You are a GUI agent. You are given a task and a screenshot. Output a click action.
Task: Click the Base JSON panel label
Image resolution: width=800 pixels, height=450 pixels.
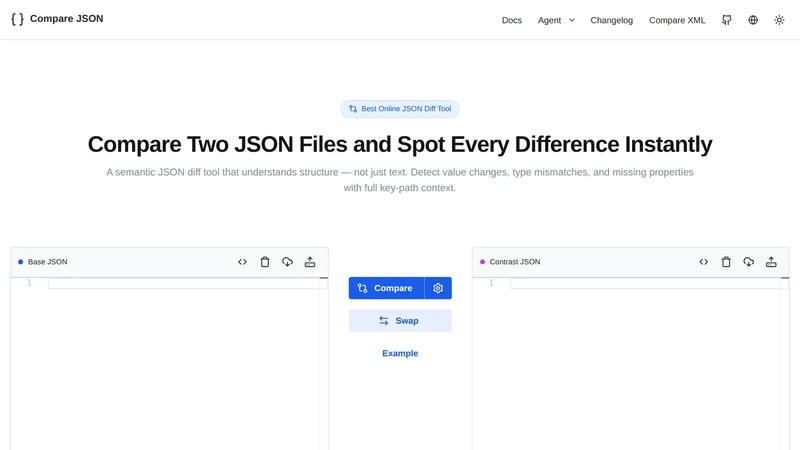47,262
